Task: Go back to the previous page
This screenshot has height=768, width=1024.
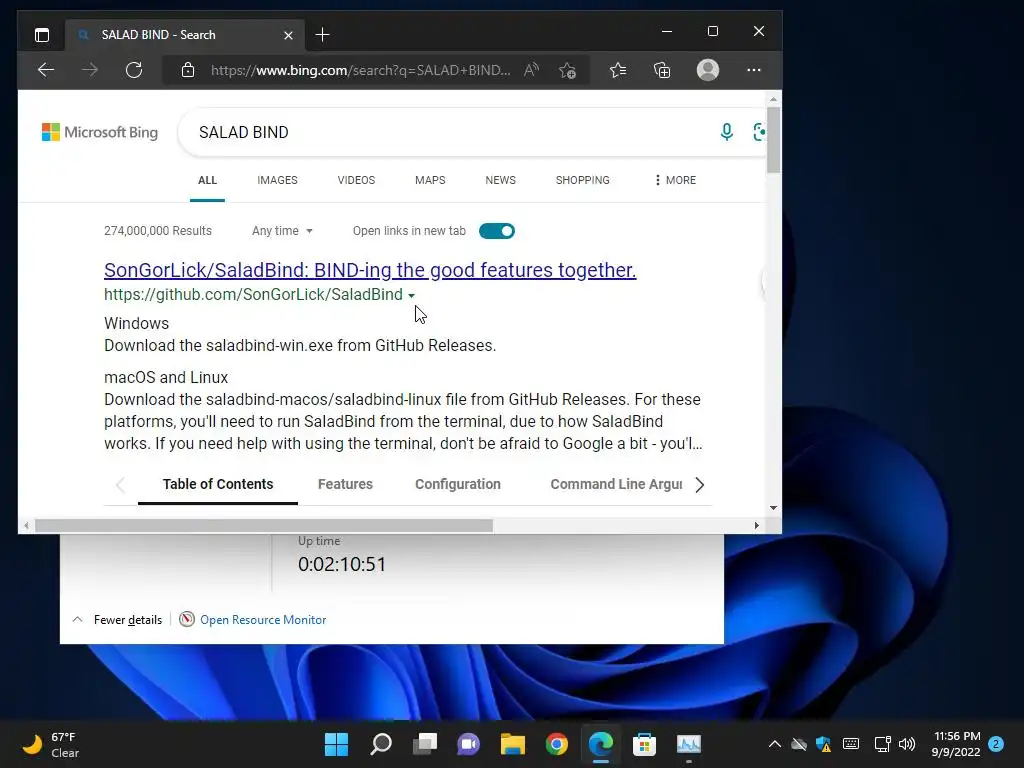Action: (46, 70)
